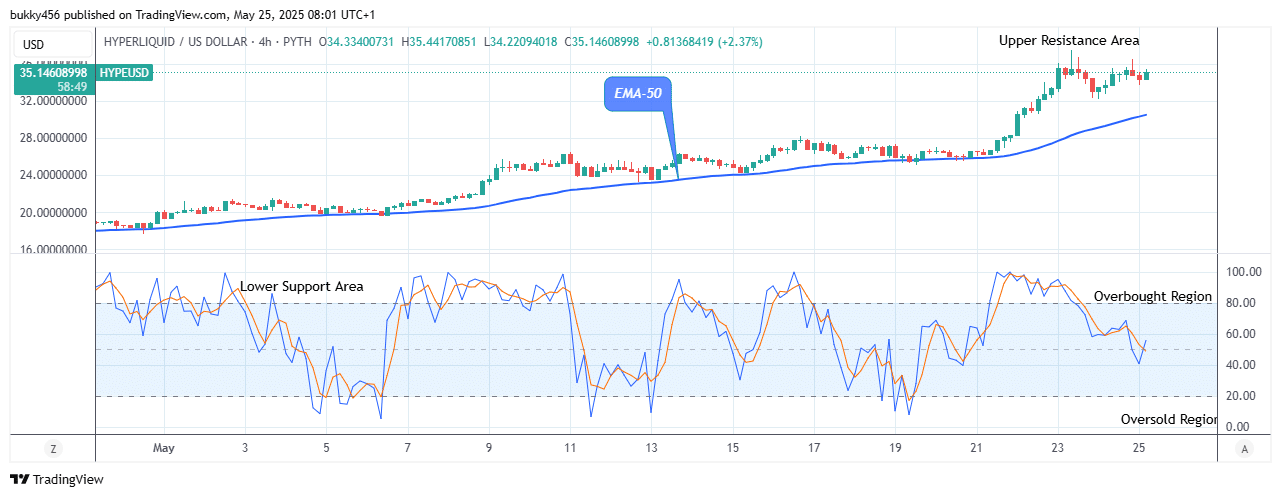This screenshot has width=1281, height=497.
Task: Click the Oversold Region label
Action: coord(1169,419)
